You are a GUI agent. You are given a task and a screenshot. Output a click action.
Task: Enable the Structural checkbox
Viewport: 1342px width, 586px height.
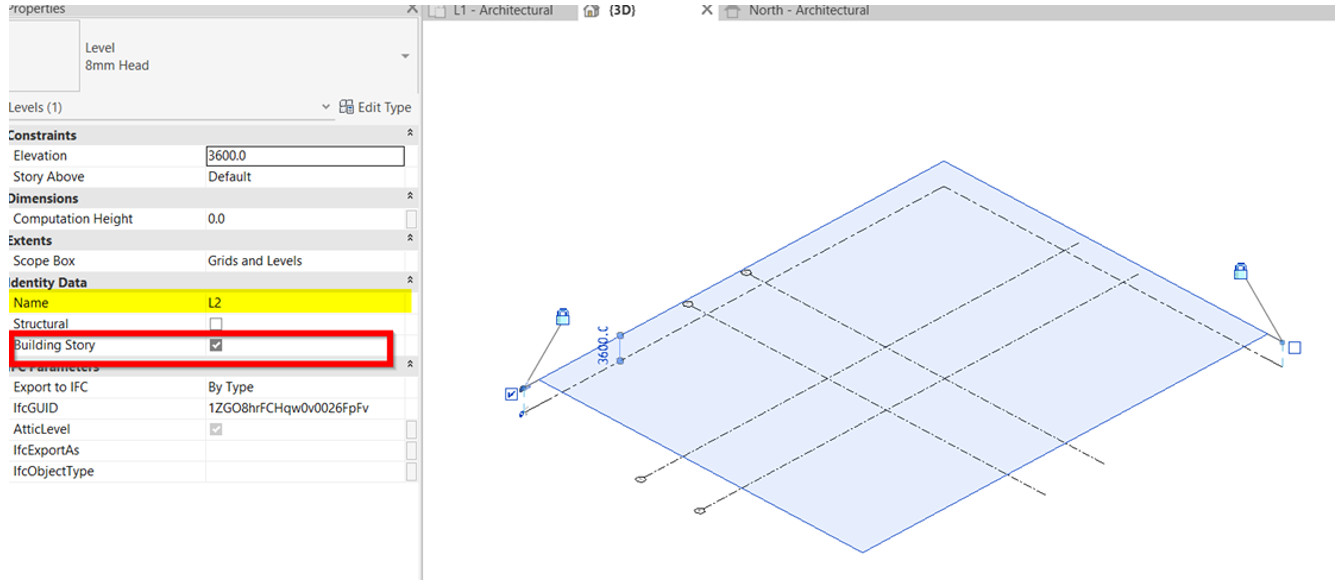215,324
